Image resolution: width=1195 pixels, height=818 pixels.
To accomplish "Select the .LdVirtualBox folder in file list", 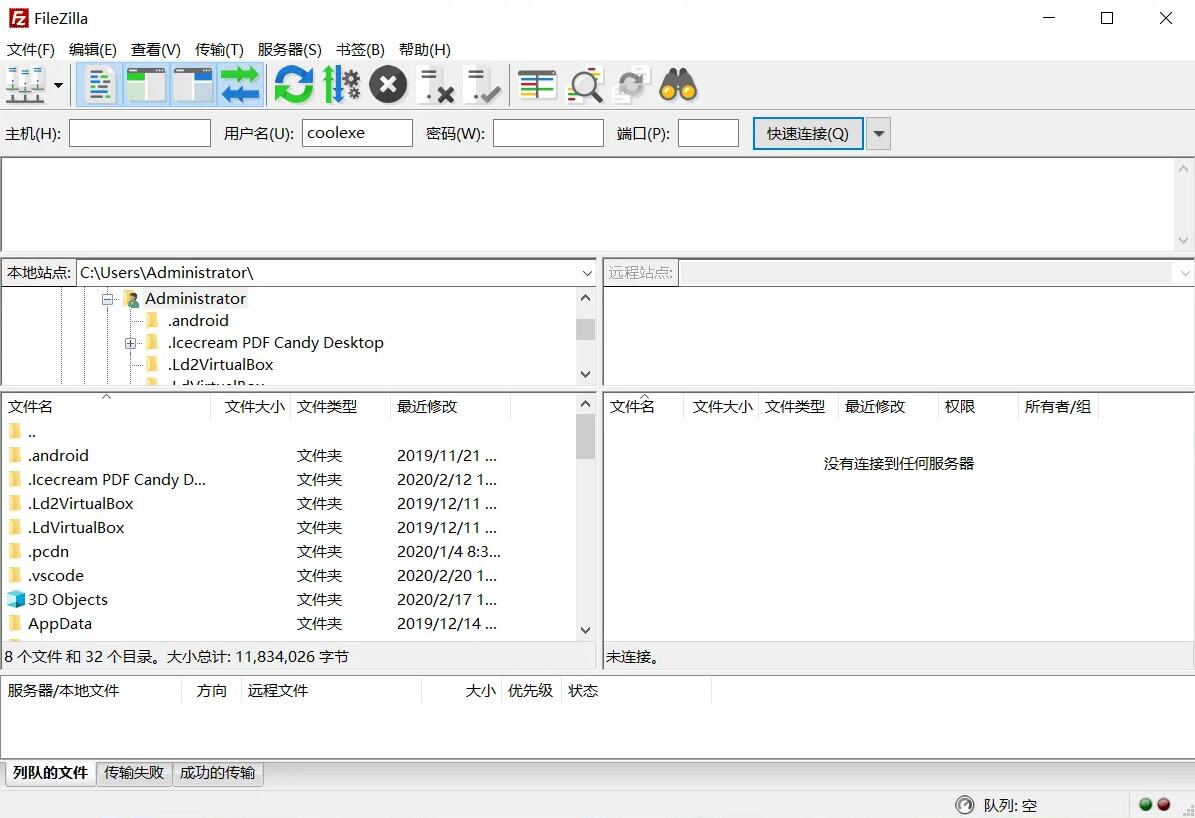I will 290,528.
